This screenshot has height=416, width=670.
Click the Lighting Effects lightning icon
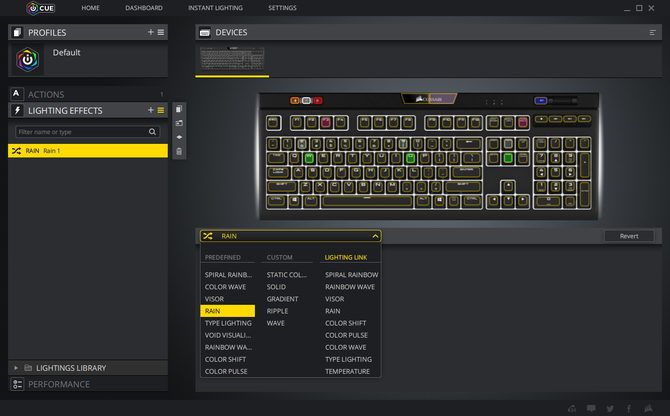tap(17, 110)
